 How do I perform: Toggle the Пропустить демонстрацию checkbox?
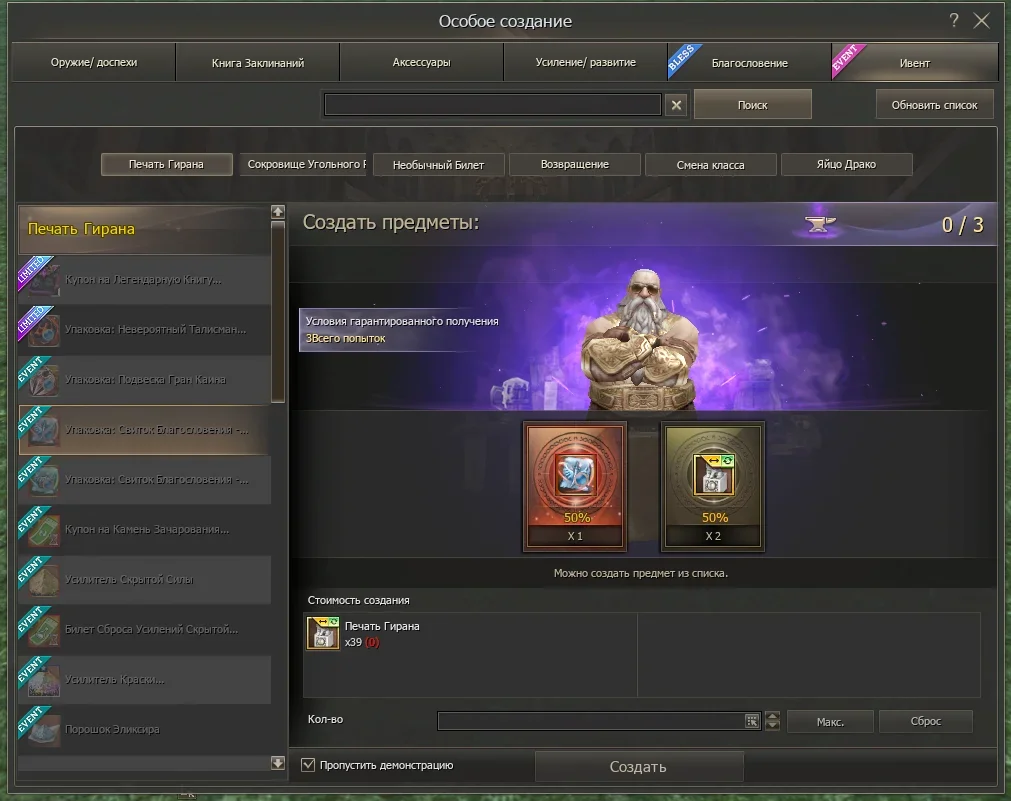308,765
